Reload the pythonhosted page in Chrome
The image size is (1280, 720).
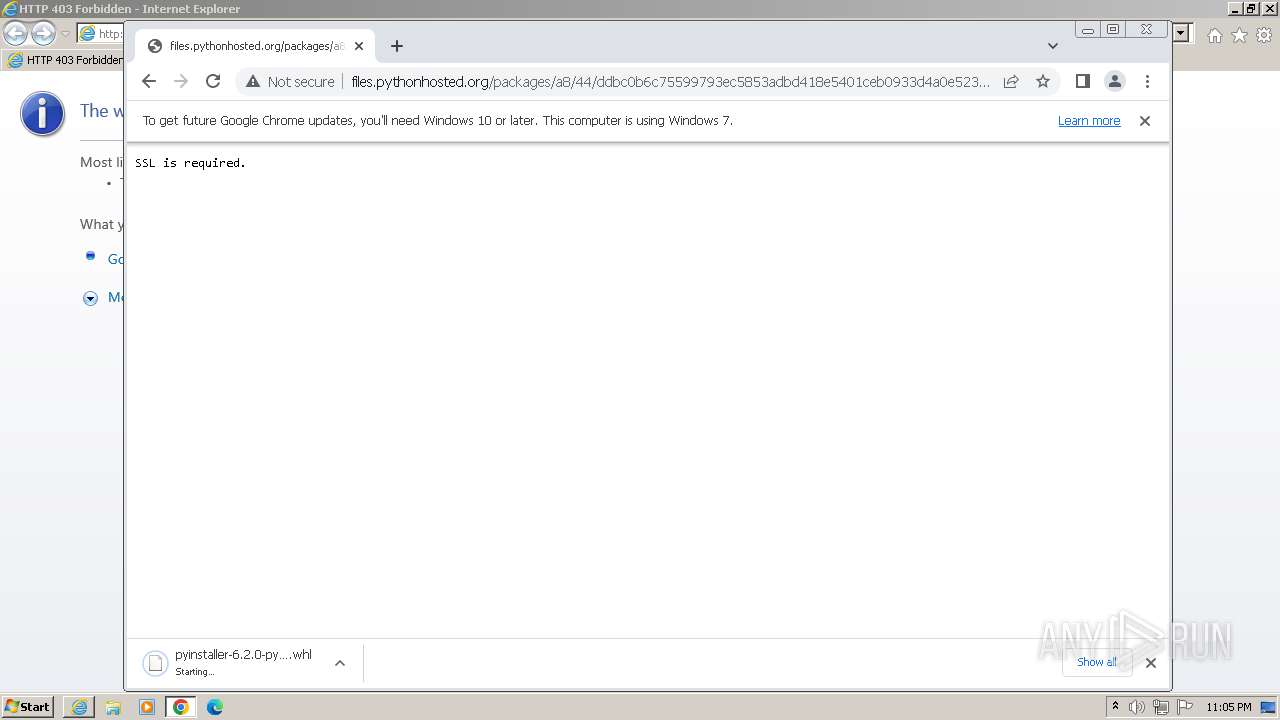(213, 81)
